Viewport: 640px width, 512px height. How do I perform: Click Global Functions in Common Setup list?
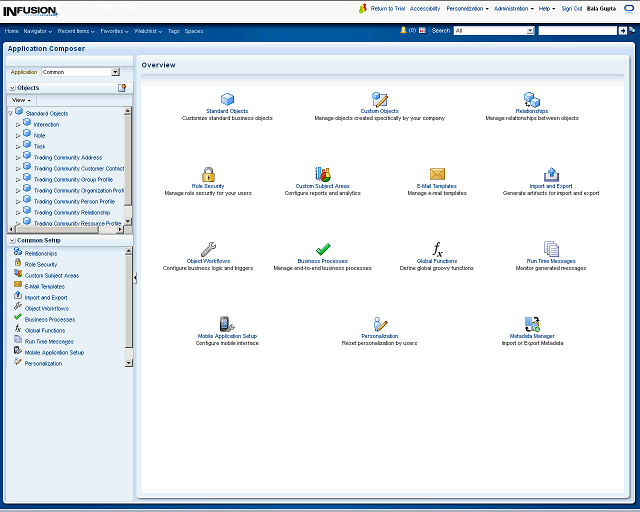(x=45, y=330)
